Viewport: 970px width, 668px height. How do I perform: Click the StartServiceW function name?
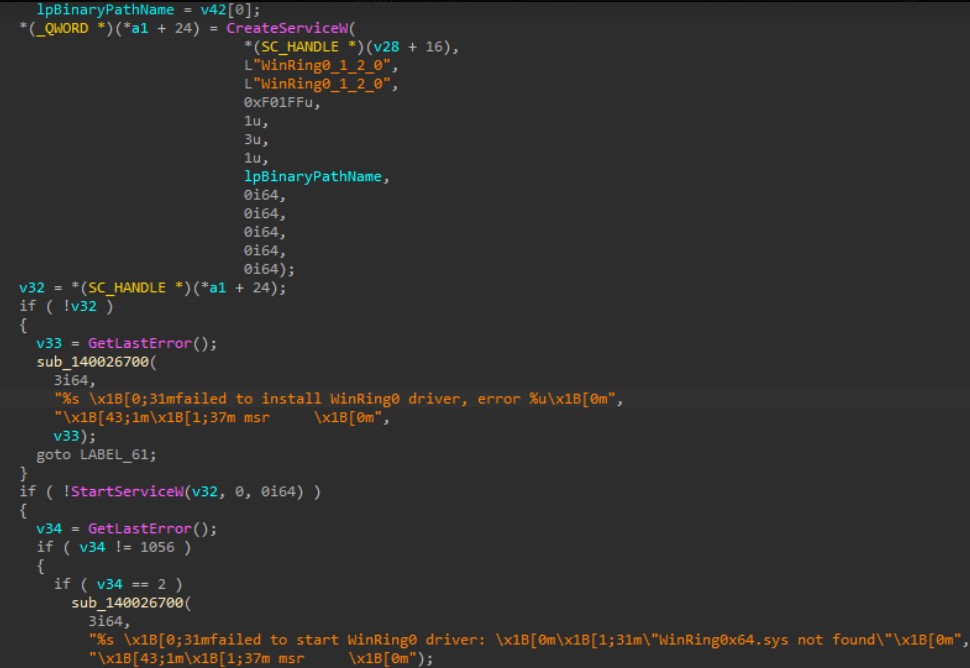point(121,489)
